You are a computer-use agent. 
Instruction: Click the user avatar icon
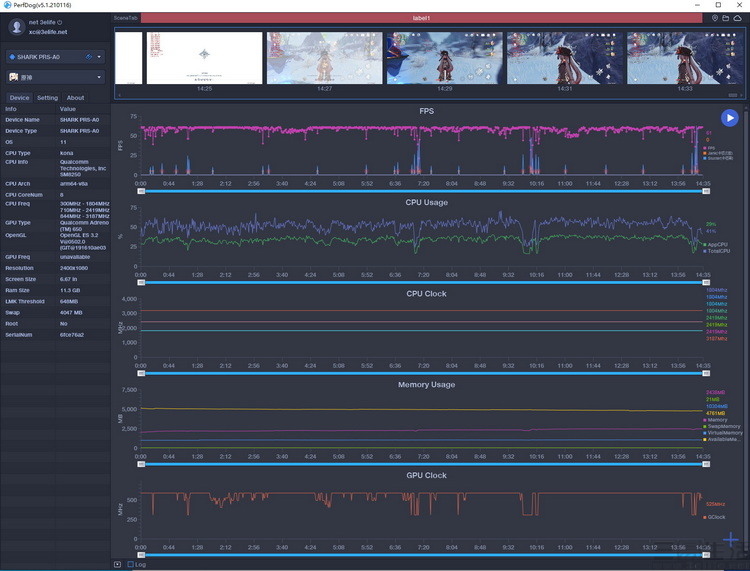(x=16, y=26)
